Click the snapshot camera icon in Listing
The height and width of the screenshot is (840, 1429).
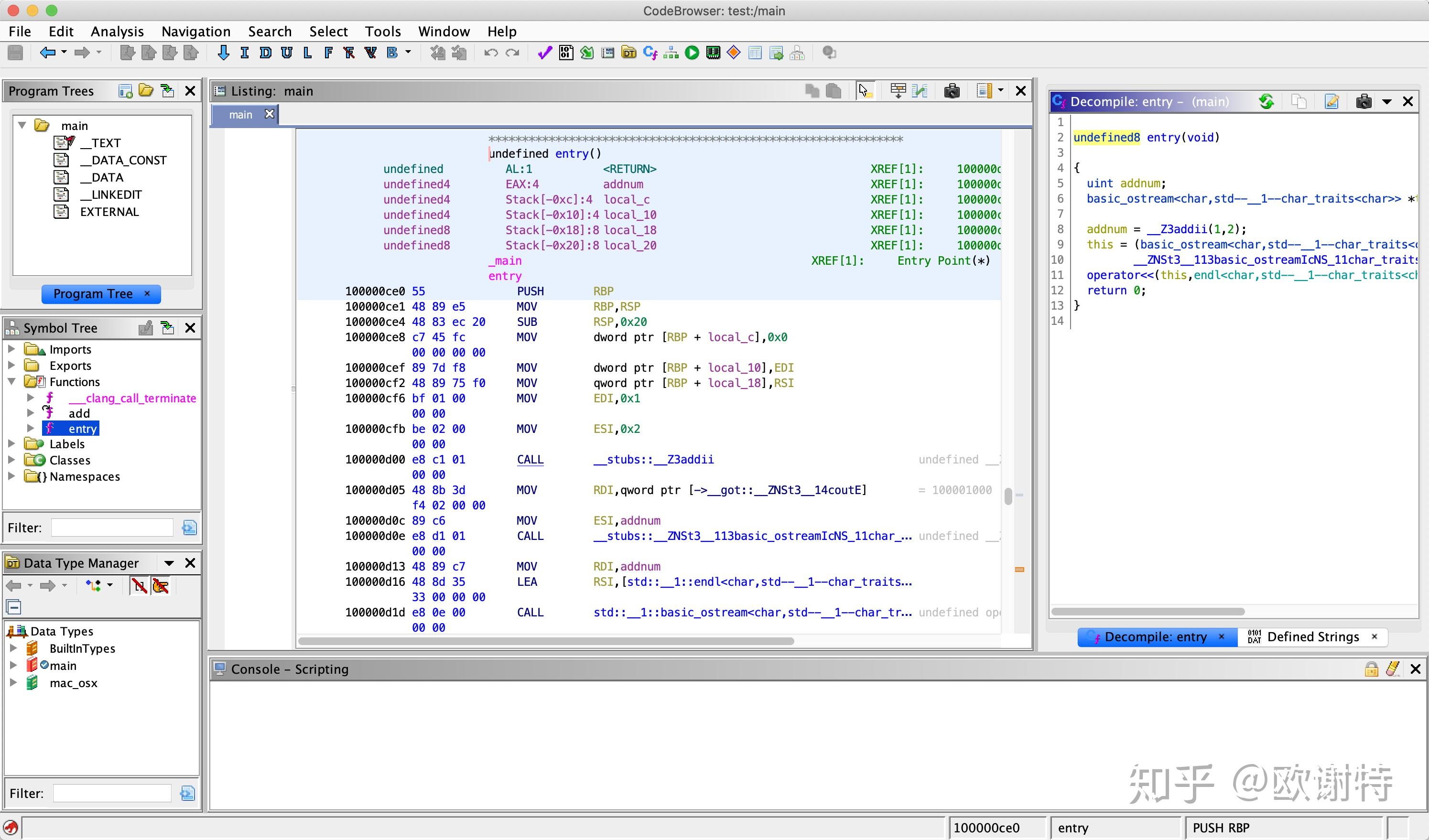point(952,91)
